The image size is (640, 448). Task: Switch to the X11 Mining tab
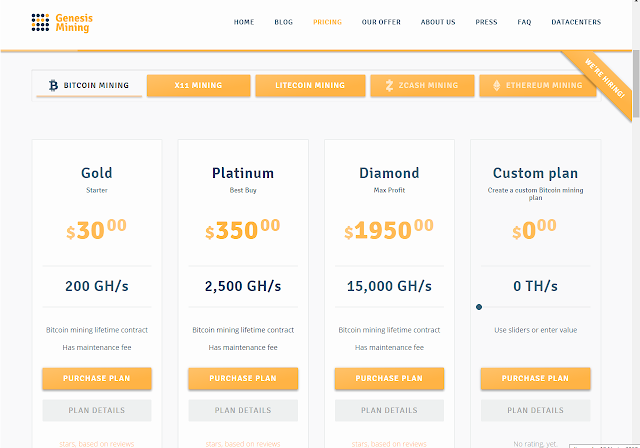pos(198,85)
